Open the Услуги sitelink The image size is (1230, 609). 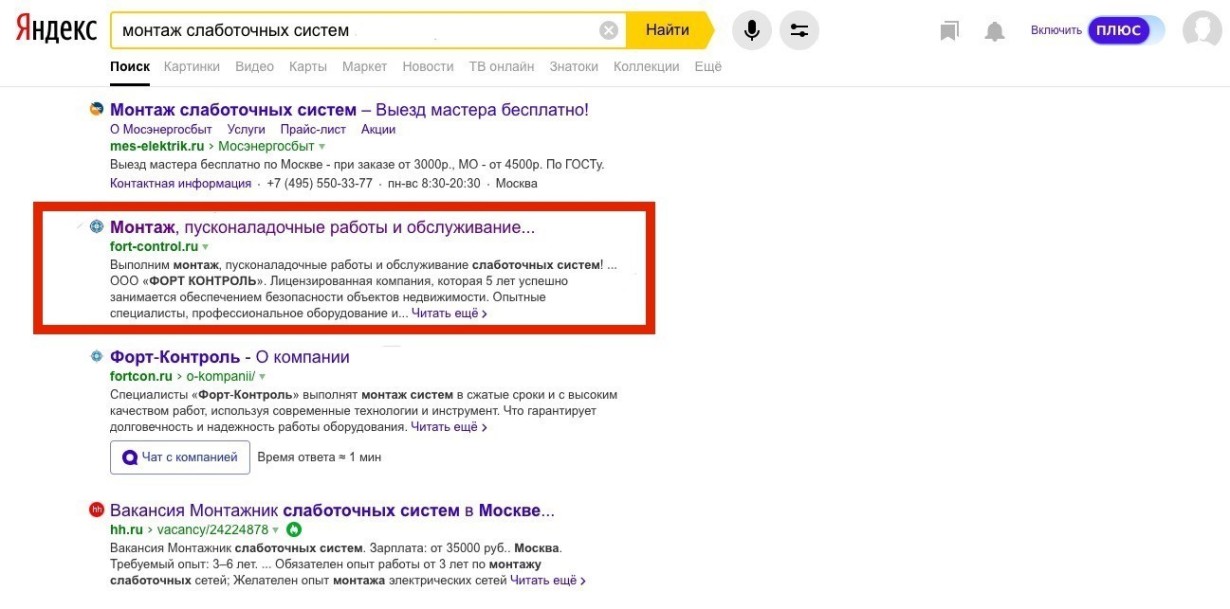[x=246, y=129]
